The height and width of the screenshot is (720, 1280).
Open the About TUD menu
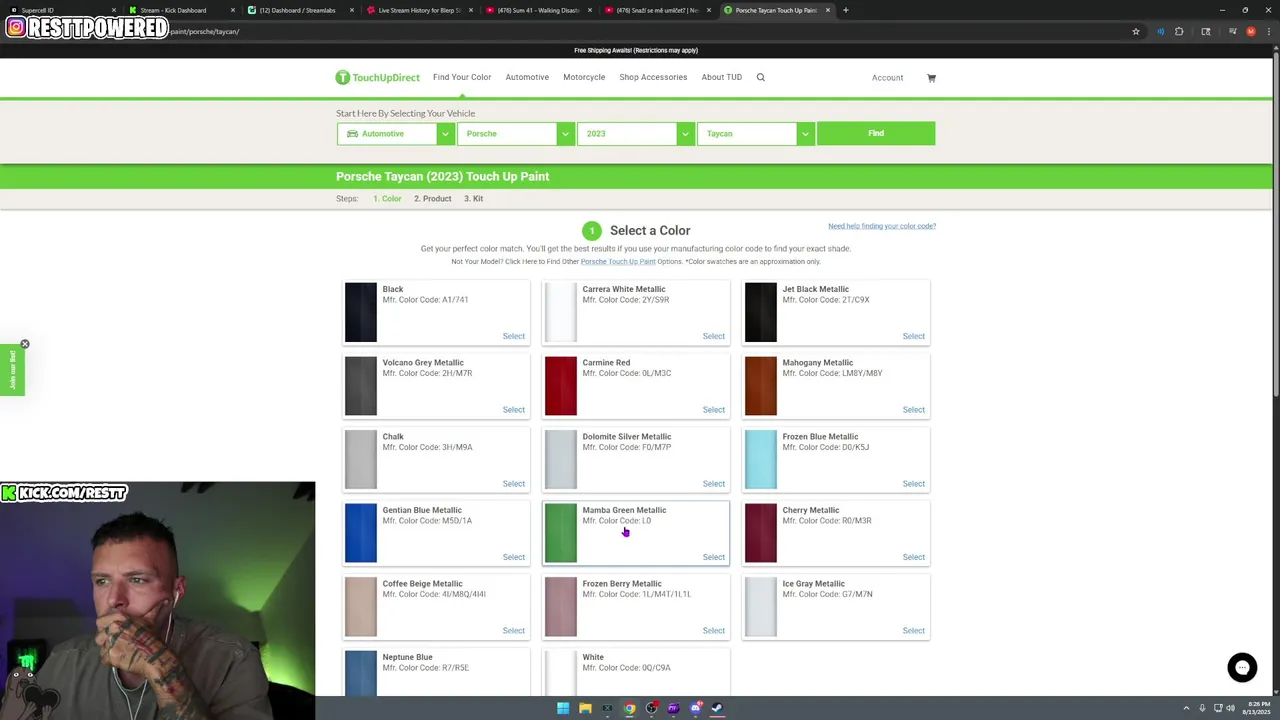721,77
